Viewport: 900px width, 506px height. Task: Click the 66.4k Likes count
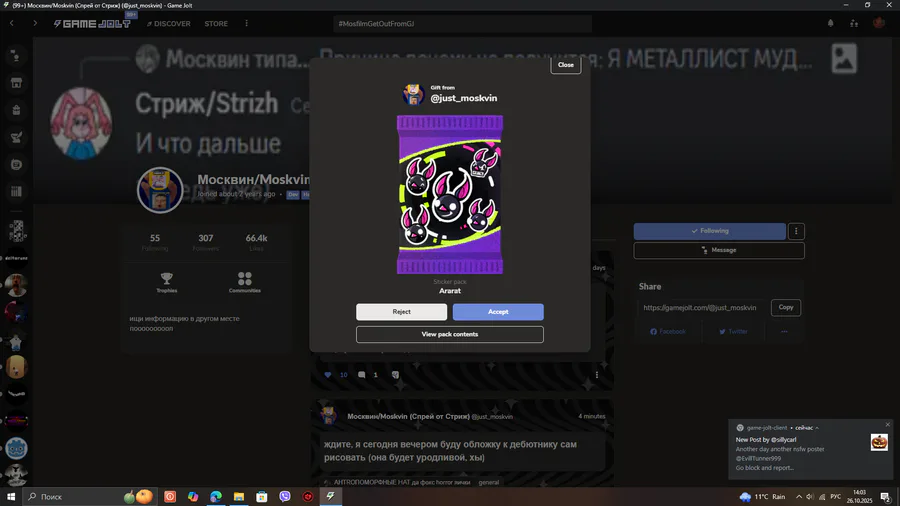pos(256,242)
